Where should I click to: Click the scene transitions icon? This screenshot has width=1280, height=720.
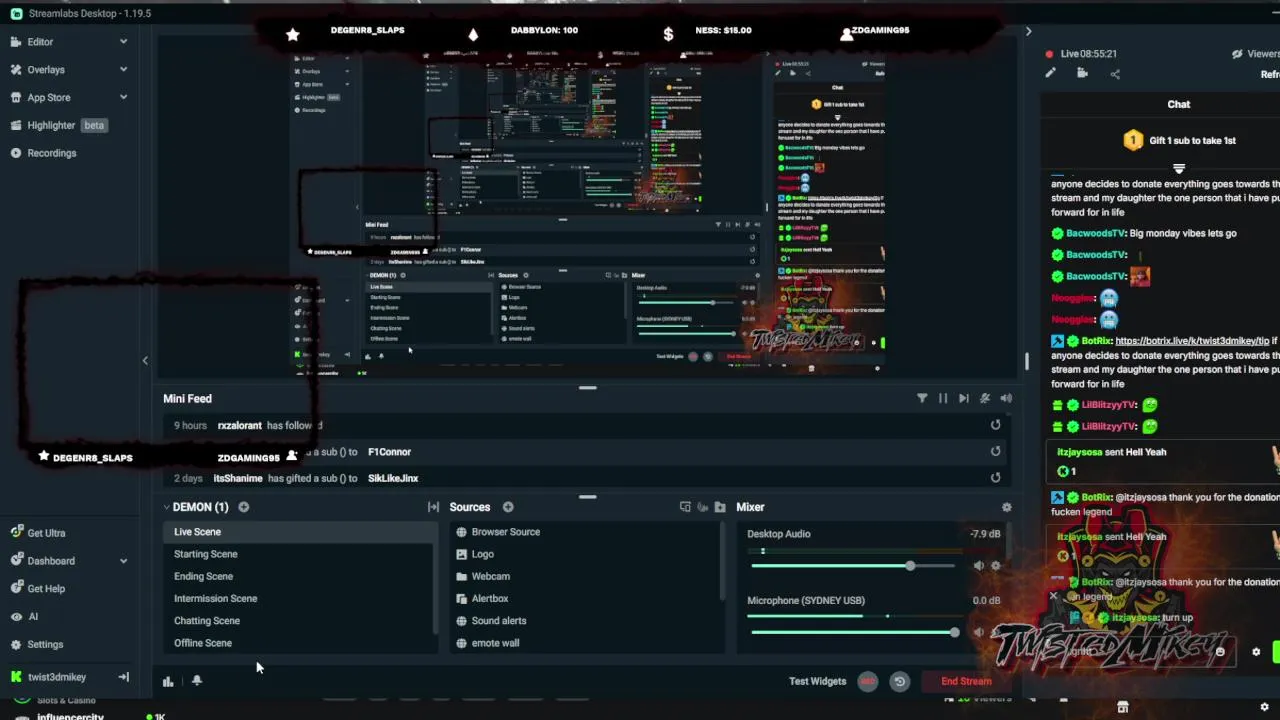(433, 507)
